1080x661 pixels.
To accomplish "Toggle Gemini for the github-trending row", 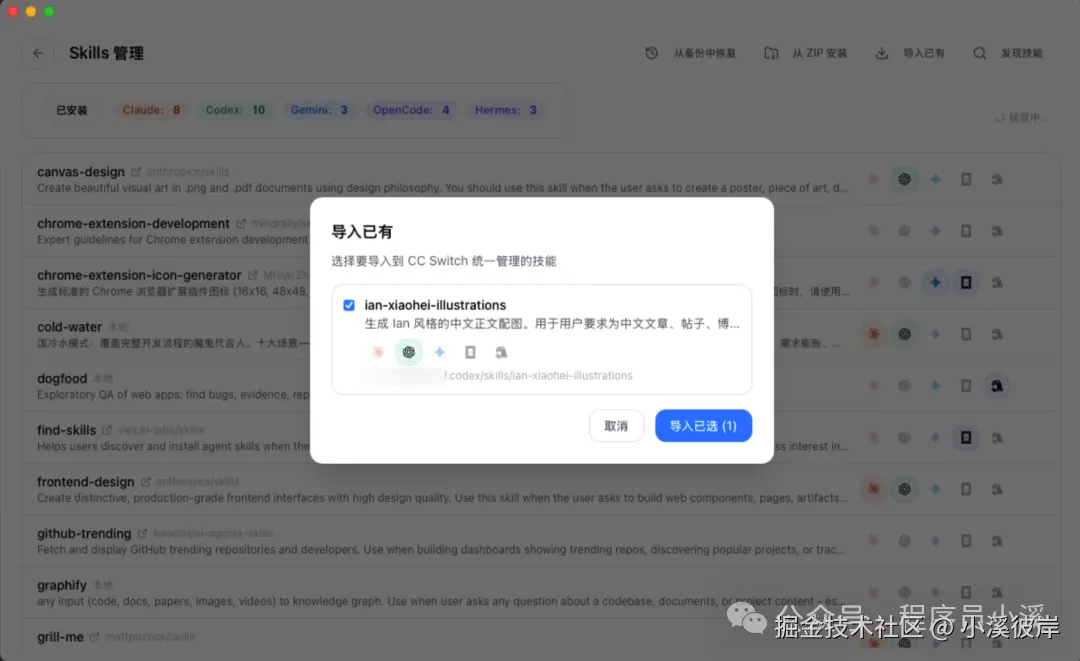I will (x=935, y=541).
